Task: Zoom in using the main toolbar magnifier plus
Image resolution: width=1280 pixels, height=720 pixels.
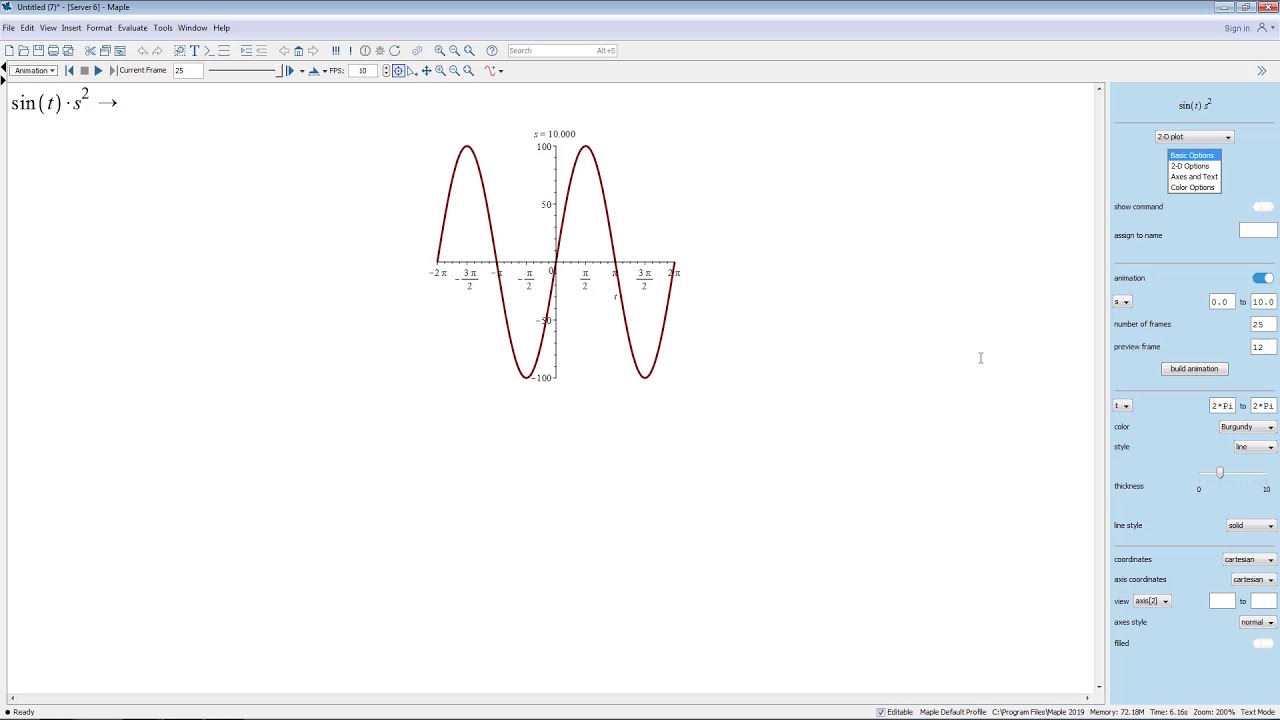Action: click(x=439, y=51)
